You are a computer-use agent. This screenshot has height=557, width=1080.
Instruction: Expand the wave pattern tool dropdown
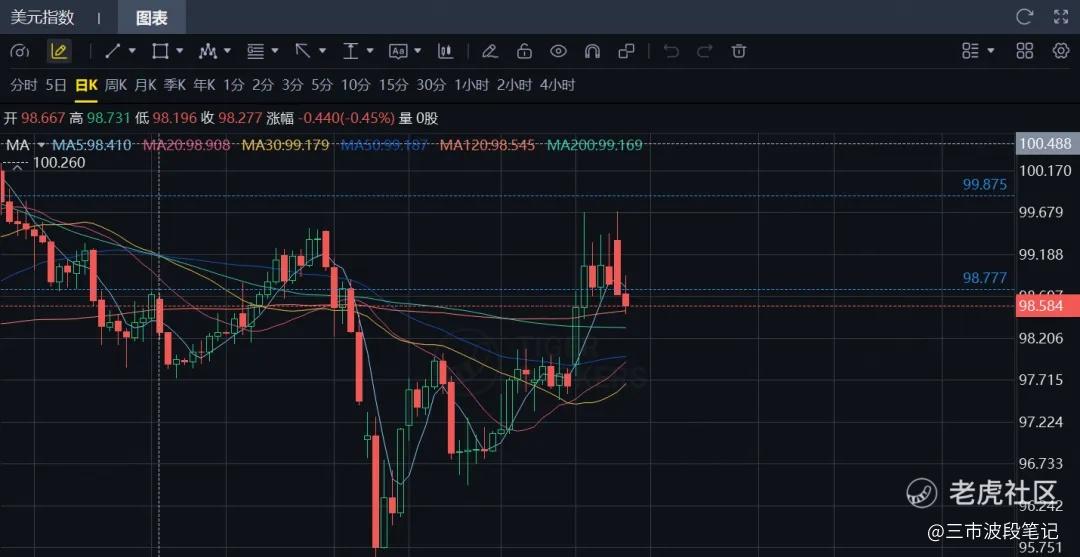(x=227, y=51)
